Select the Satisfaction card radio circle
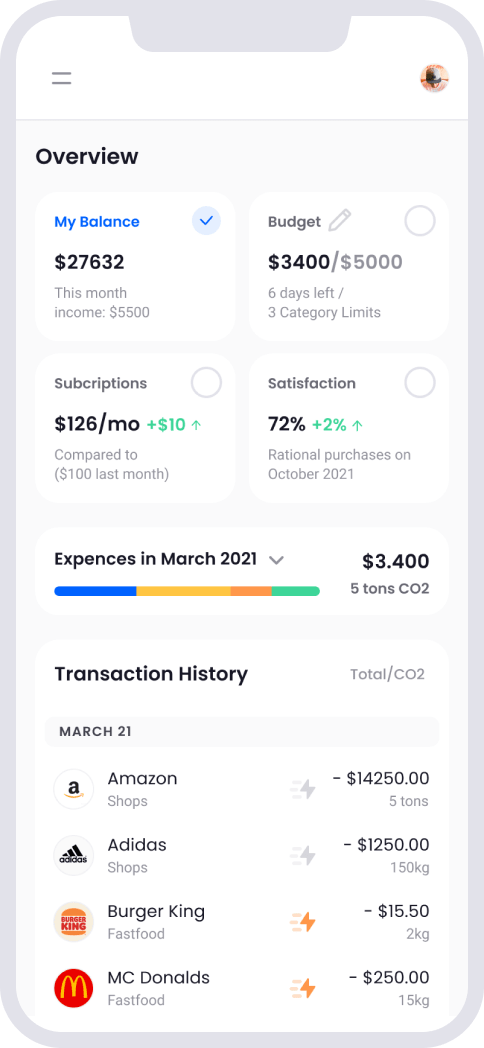Screen dimensions: 484x1048 pyautogui.click(x=420, y=383)
